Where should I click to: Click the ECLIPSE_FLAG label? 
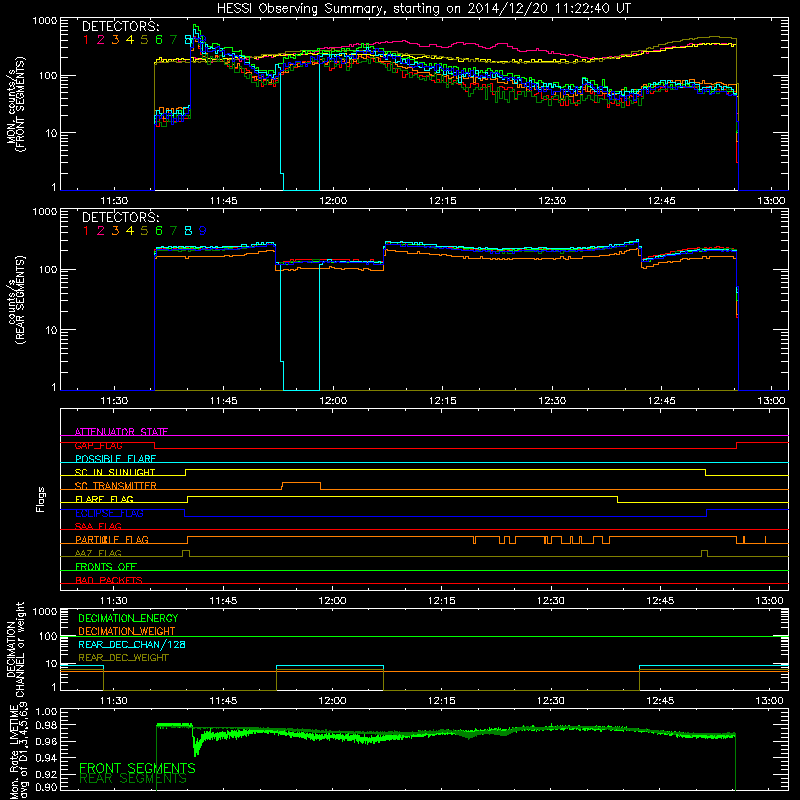click(109, 513)
